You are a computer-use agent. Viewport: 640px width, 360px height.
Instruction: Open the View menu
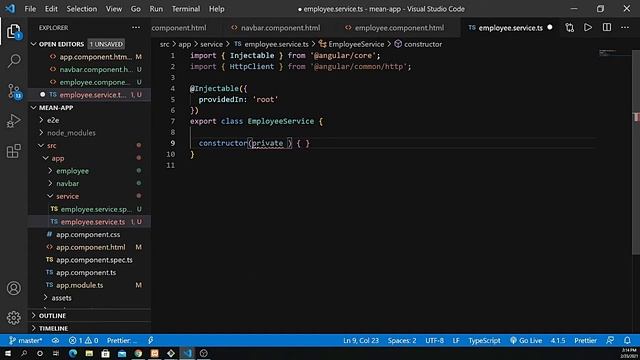(x=113, y=9)
